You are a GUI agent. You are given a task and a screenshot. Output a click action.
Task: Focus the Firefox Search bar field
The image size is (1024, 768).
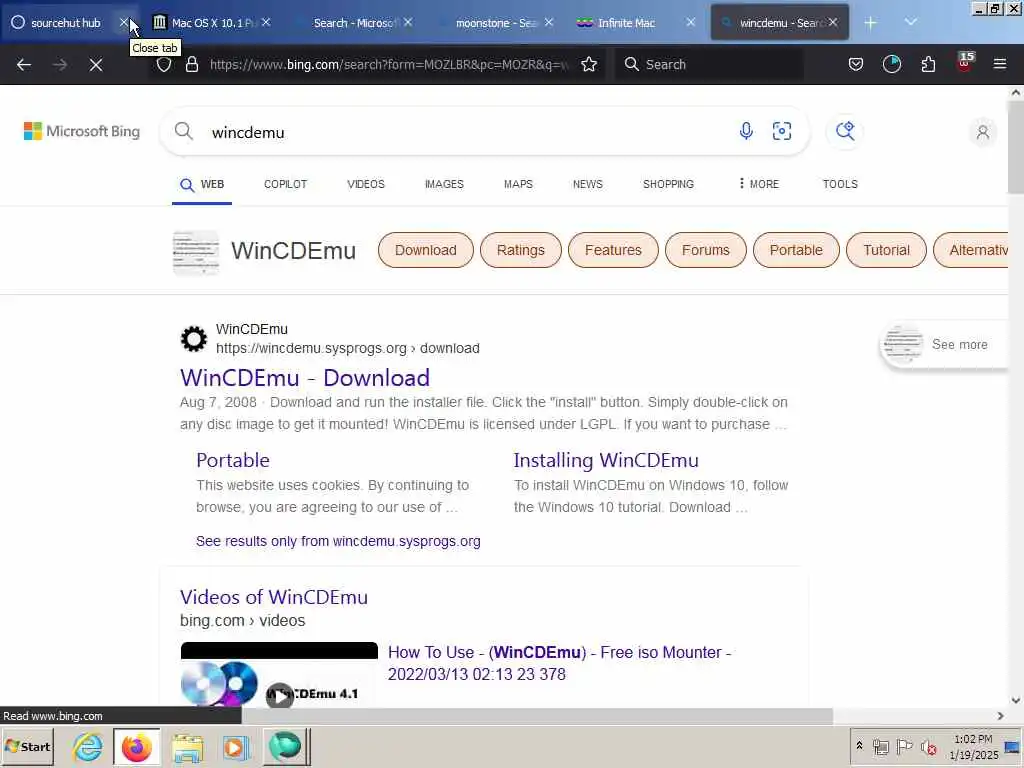(x=709, y=64)
